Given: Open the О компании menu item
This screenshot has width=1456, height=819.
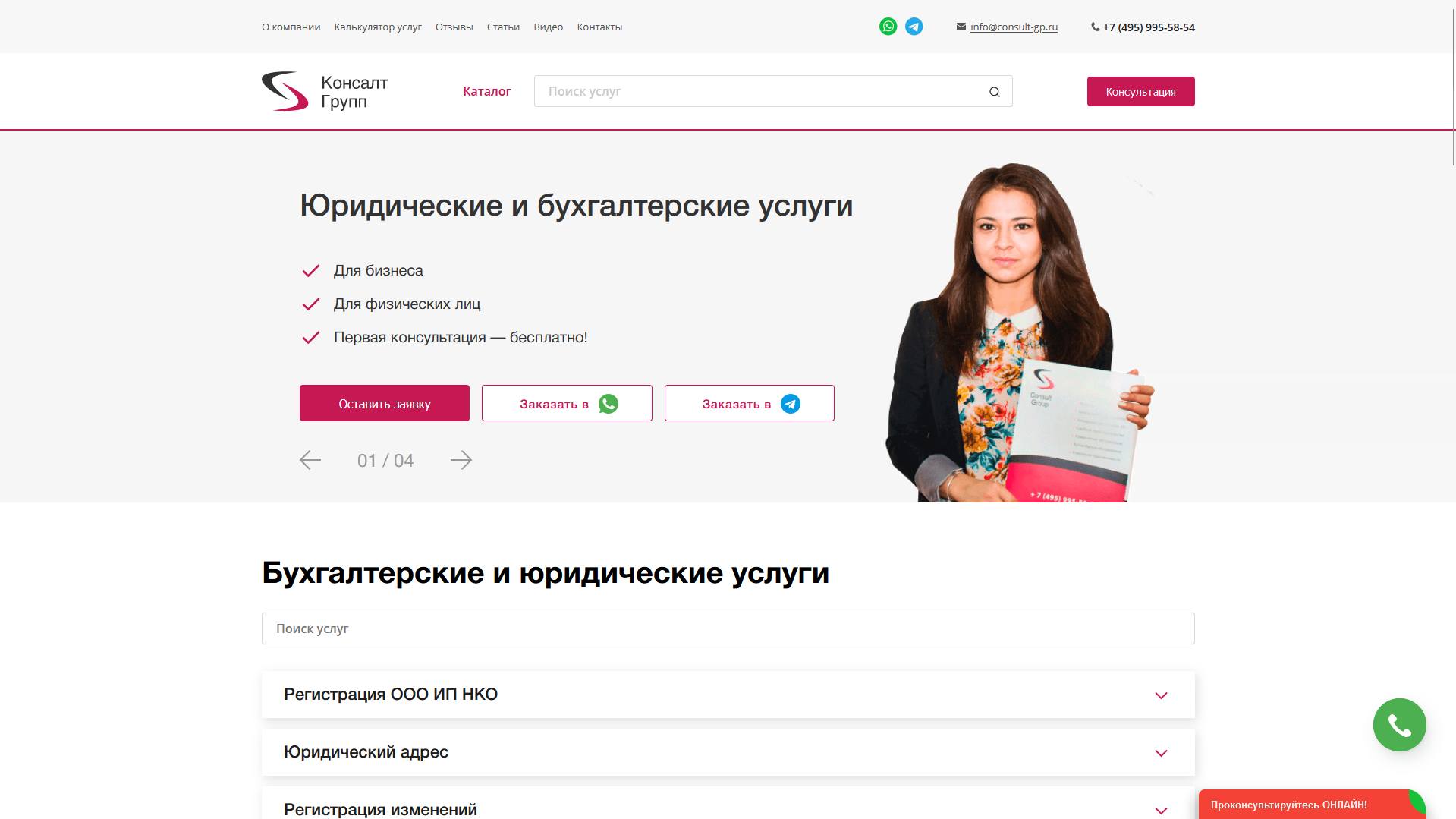Looking at the screenshot, I should [x=291, y=27].
